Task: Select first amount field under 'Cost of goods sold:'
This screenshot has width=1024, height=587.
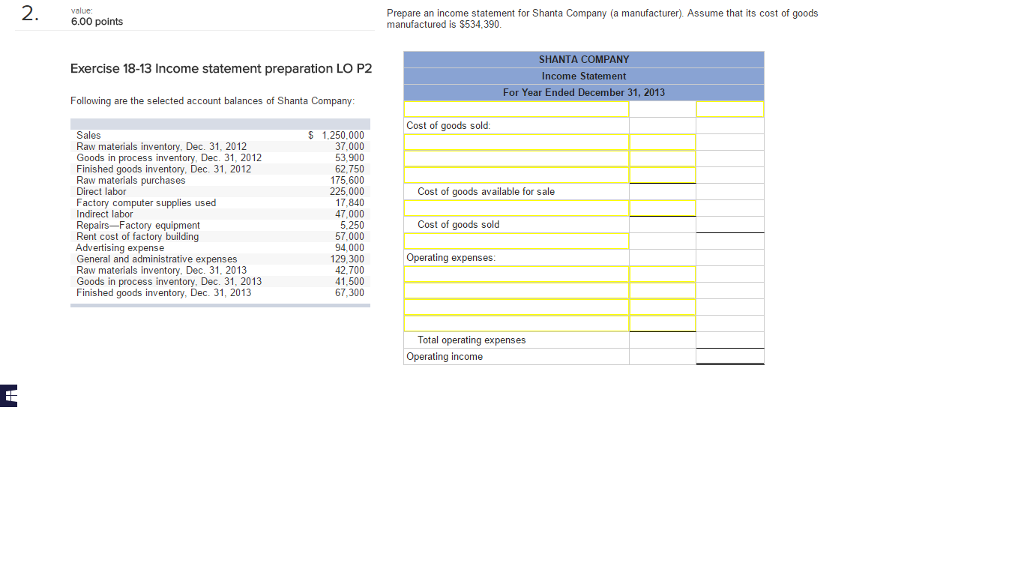Action: (x=662, y=142)
